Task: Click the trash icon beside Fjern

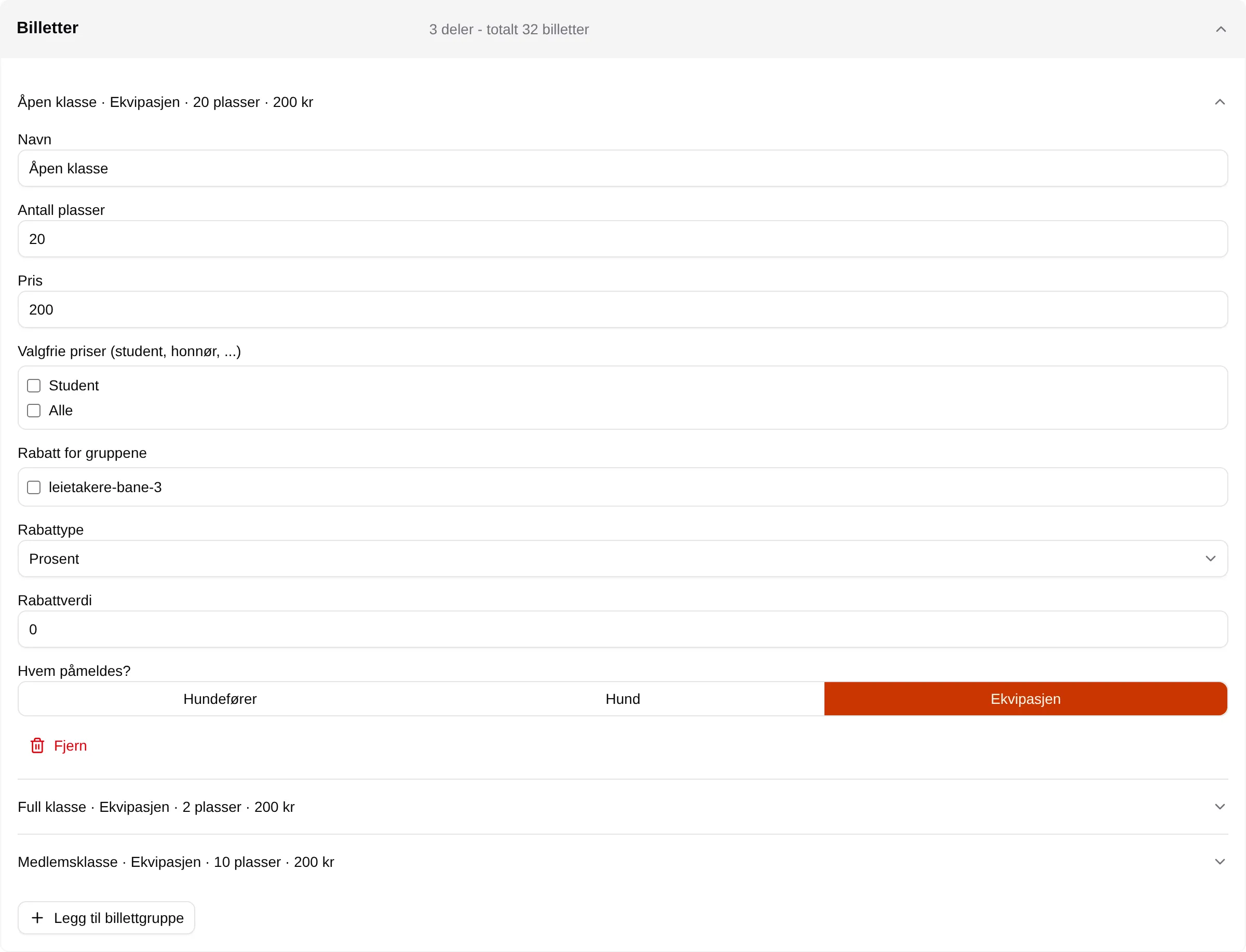Action: pyautogui.click(x=37, y=746)
